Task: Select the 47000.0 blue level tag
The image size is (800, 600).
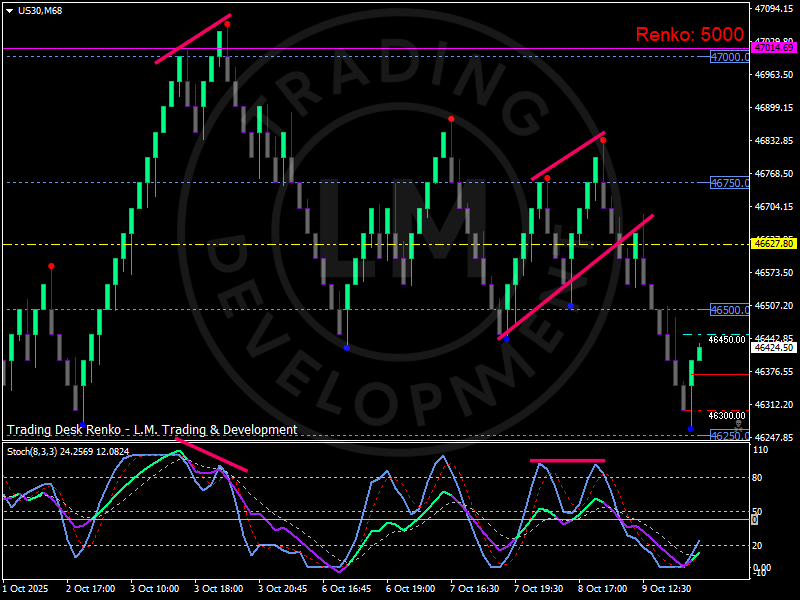Action: coord(729,58)
